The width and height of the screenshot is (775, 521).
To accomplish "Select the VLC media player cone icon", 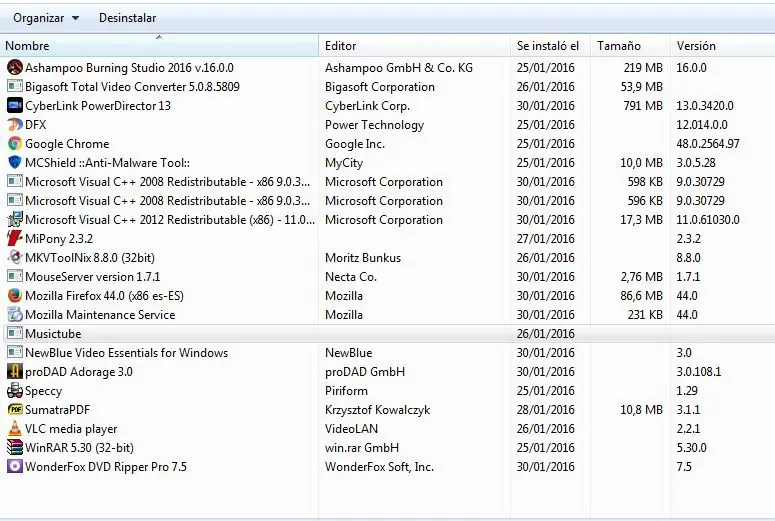I will 15,429.
